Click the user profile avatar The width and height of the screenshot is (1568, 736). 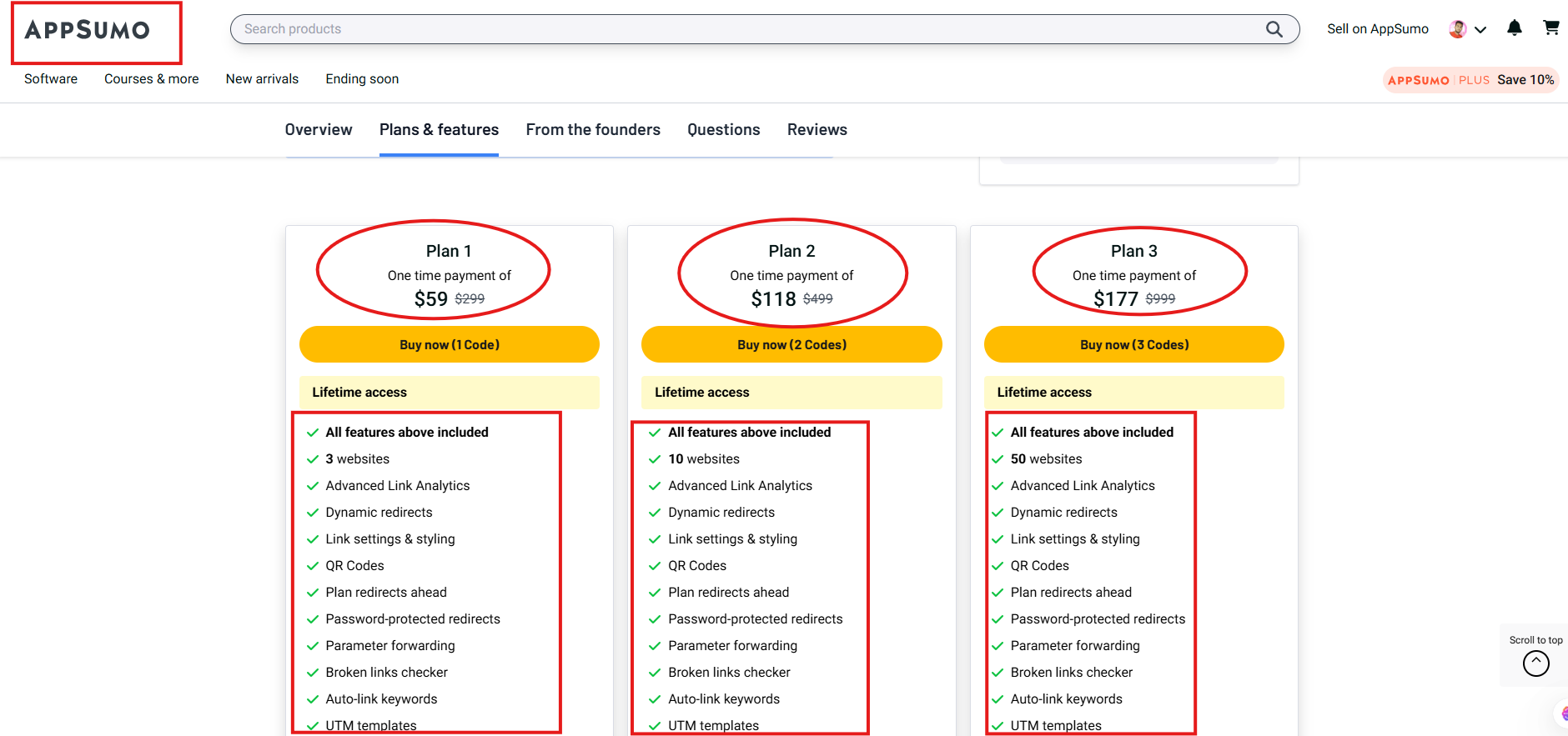pos(1457,29)
